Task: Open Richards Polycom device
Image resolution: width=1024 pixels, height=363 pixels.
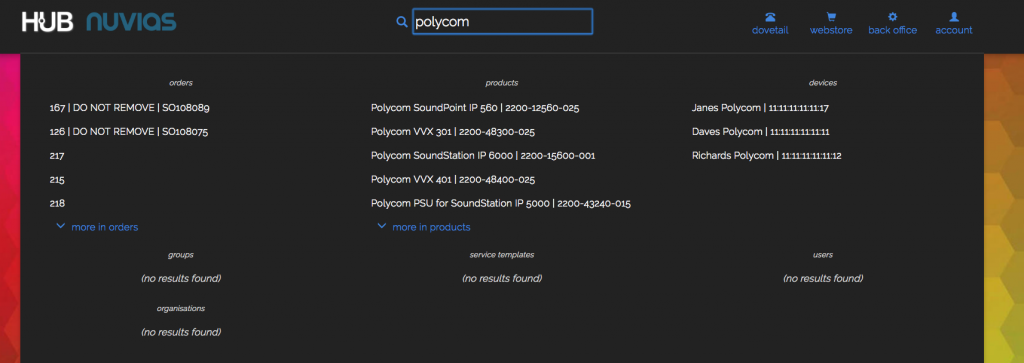Action: click(x=767, y=155)
